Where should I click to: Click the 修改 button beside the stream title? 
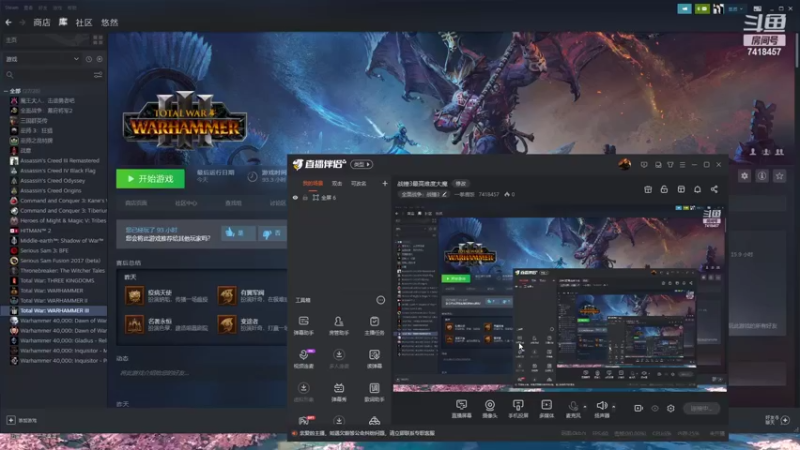click(x=461, y=184)
